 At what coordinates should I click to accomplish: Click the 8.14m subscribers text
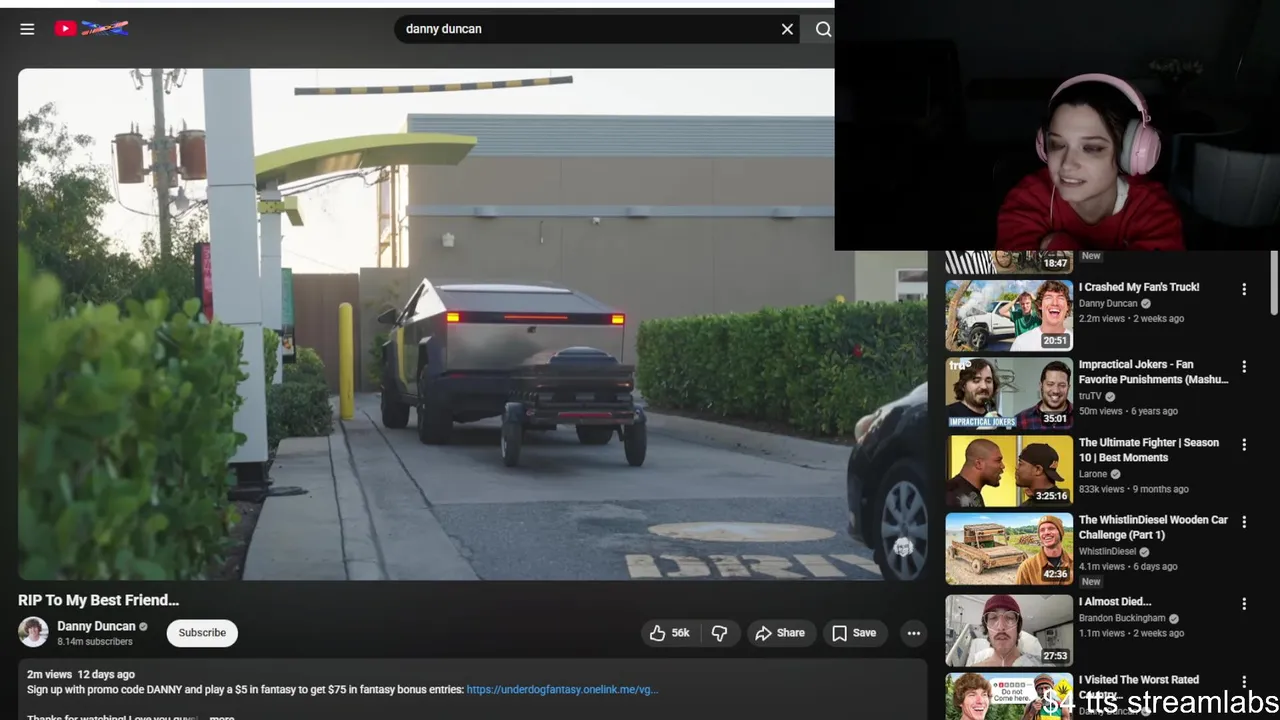click(x=95, y=642)
